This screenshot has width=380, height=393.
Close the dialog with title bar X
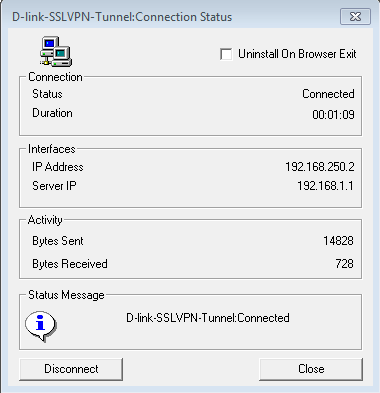(x=355, y=16)
